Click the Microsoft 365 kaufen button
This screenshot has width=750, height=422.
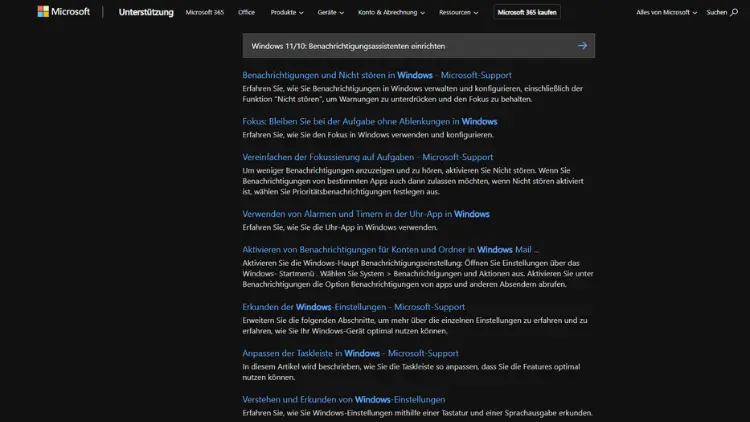click(x=527, y=12)
